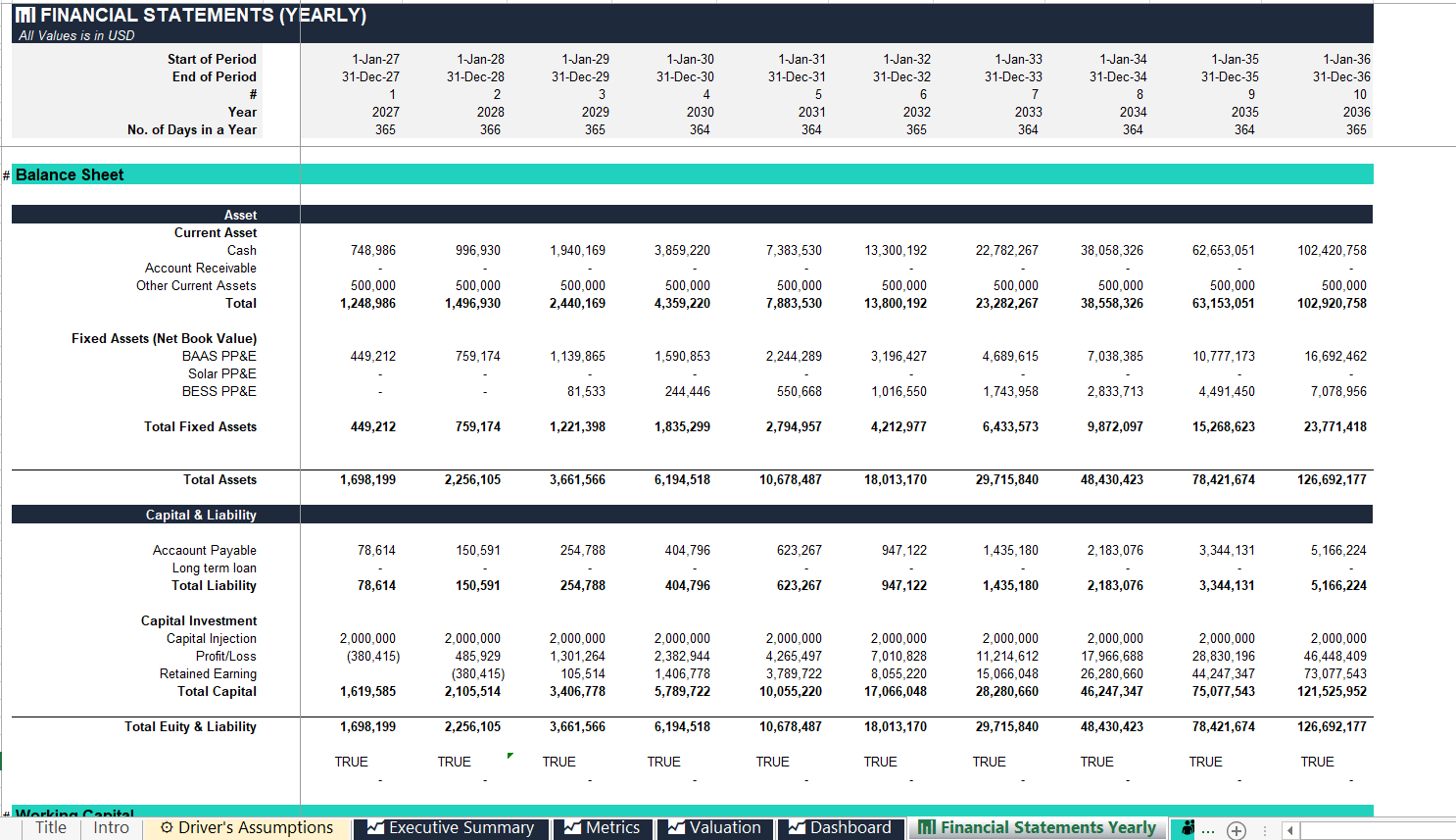This screenshot has width=1456, height=840.
Task: Select 2027 Cash value 748,986
Action: (x=373, y=251)
